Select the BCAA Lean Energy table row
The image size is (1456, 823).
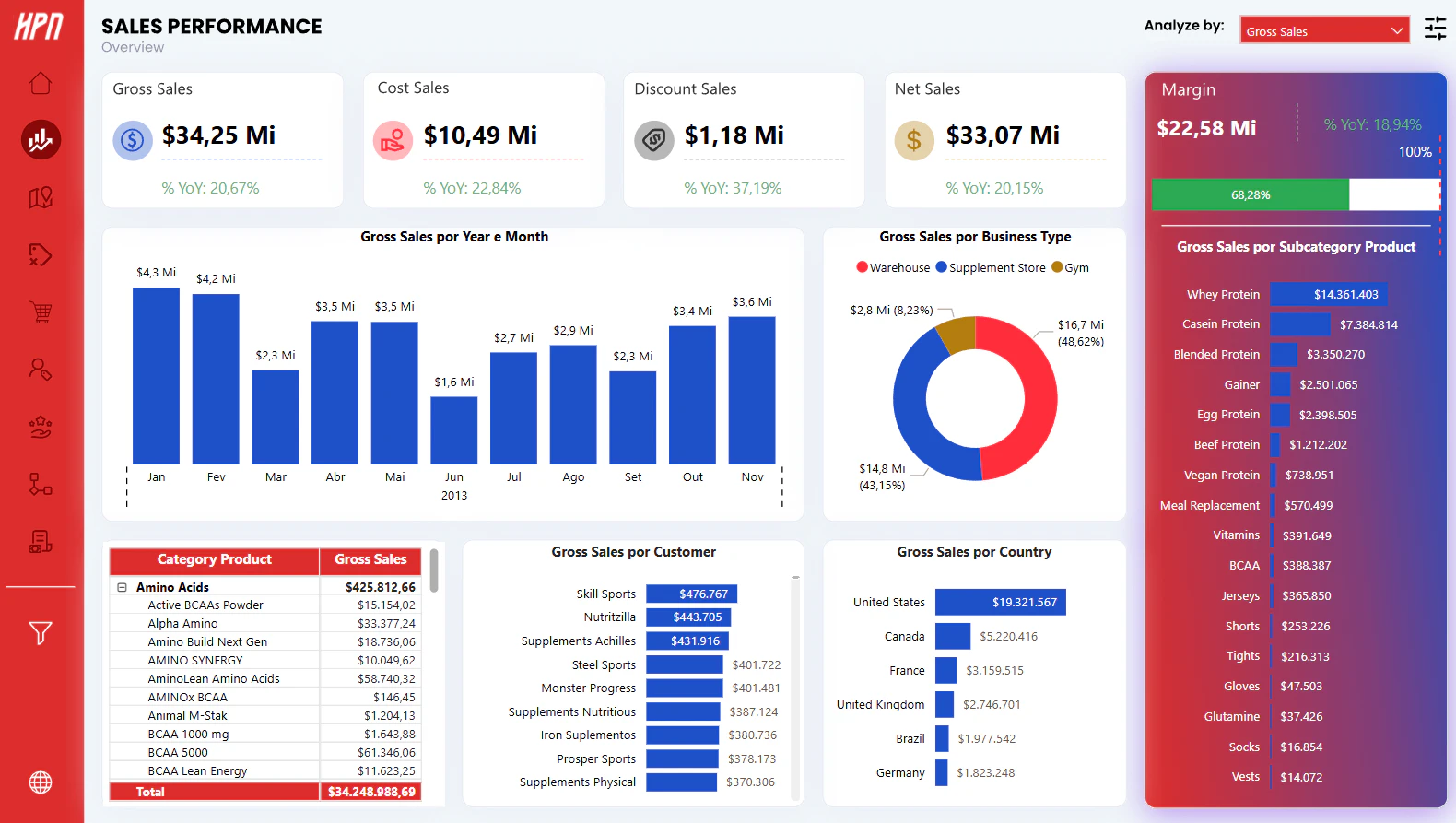[x=265, y=771]
